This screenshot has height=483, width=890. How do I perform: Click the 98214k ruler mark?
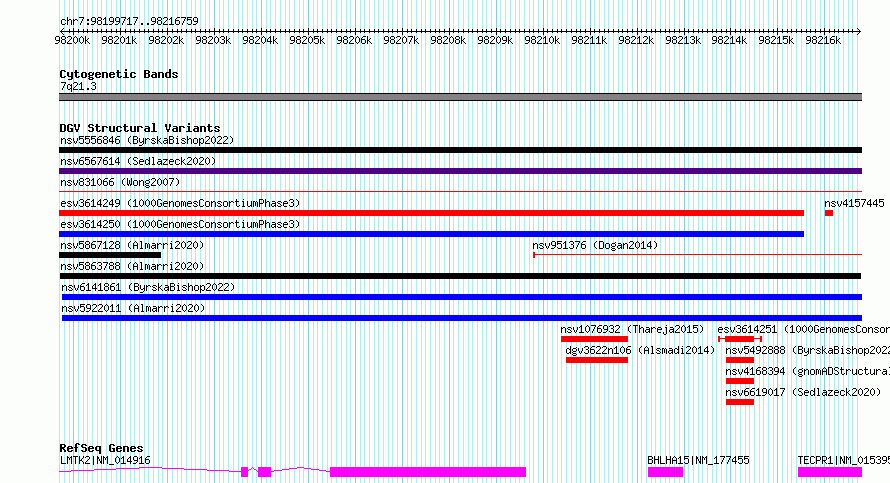[x=729, y=40]
